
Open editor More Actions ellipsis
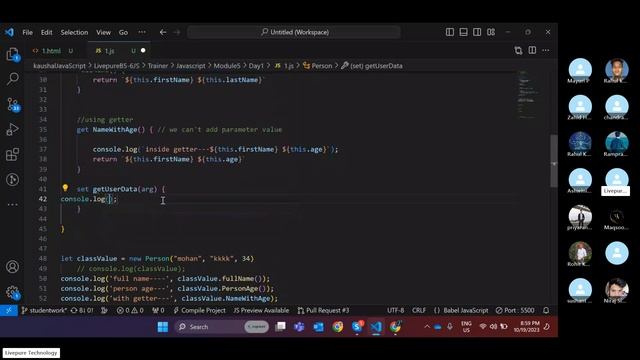(546, 50)
